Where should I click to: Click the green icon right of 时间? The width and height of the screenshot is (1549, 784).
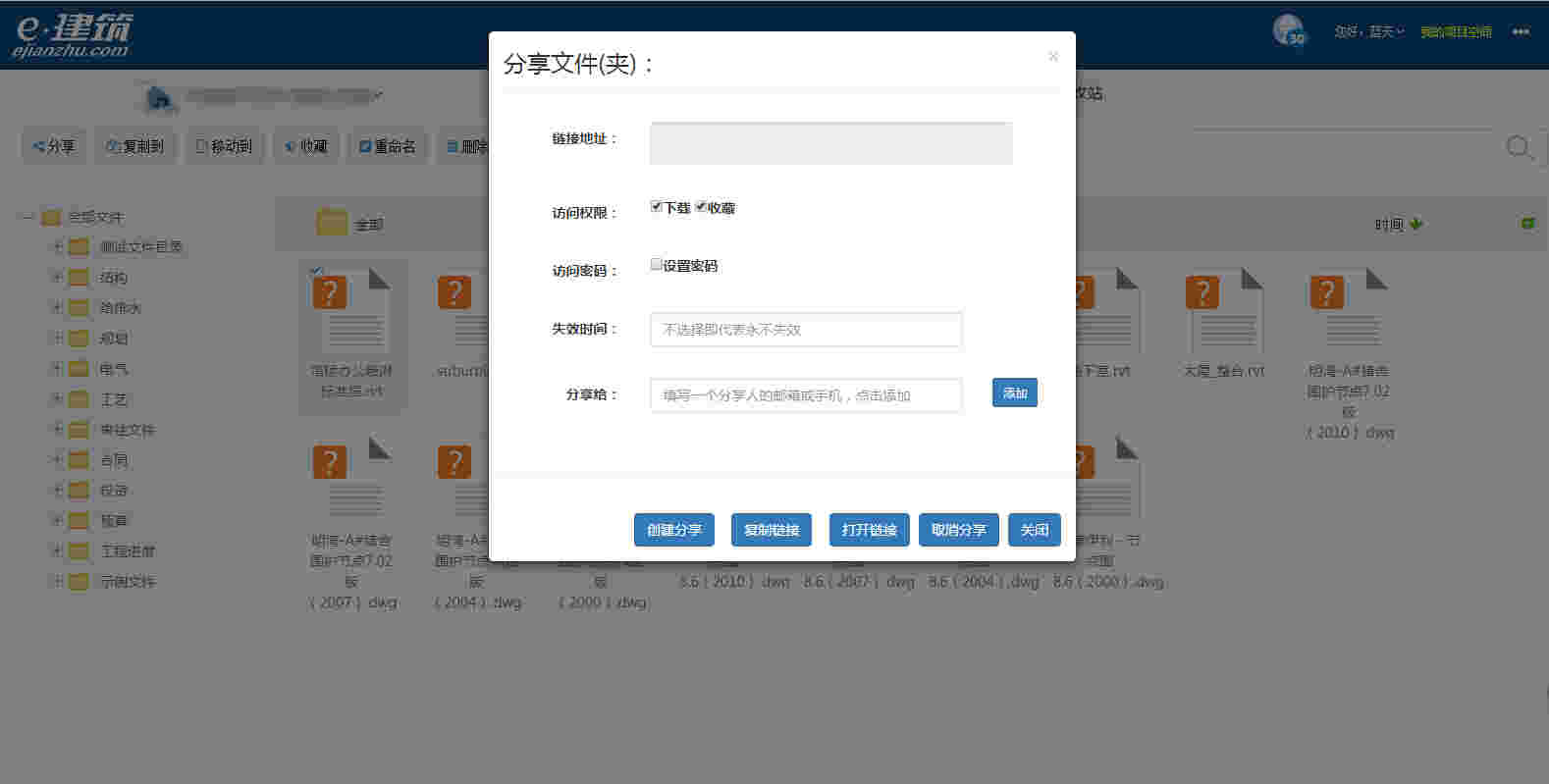1527,224
